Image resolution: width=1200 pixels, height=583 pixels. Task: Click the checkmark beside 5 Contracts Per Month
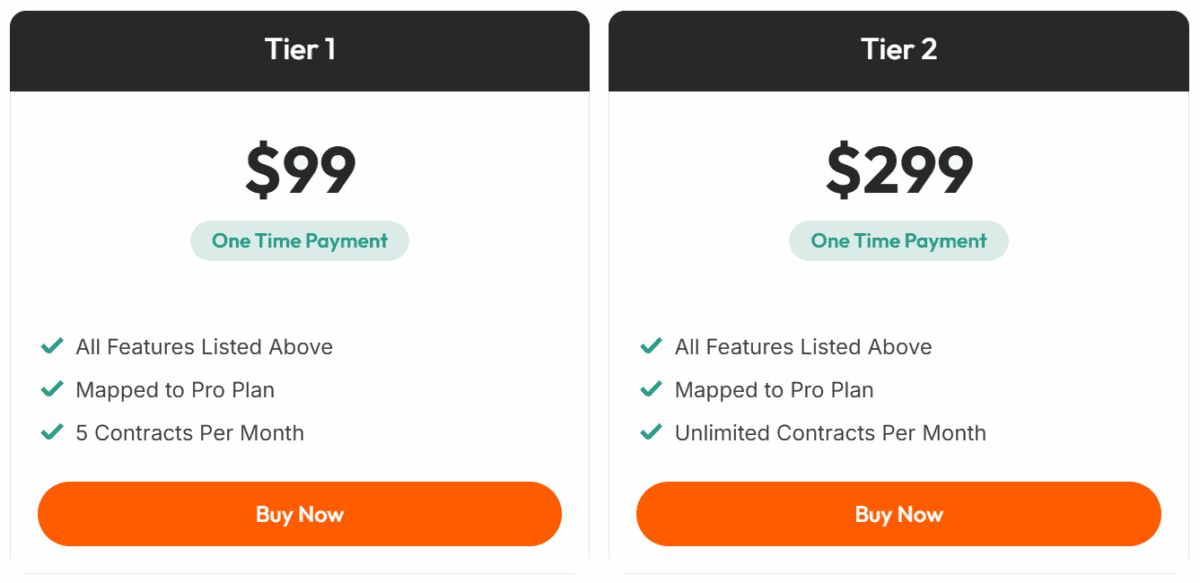(x=52, y=432)
